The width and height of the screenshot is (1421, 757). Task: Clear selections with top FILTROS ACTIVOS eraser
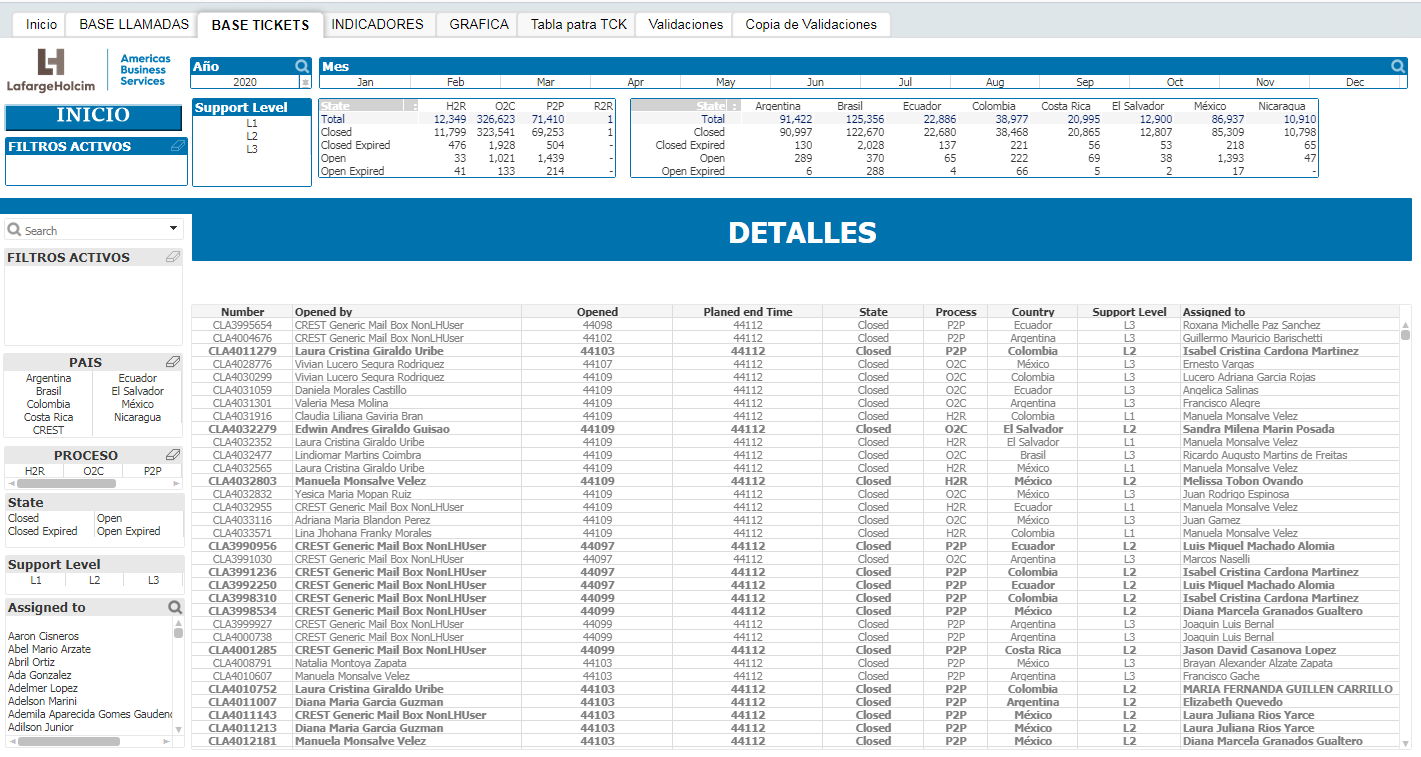click(177, 146)
